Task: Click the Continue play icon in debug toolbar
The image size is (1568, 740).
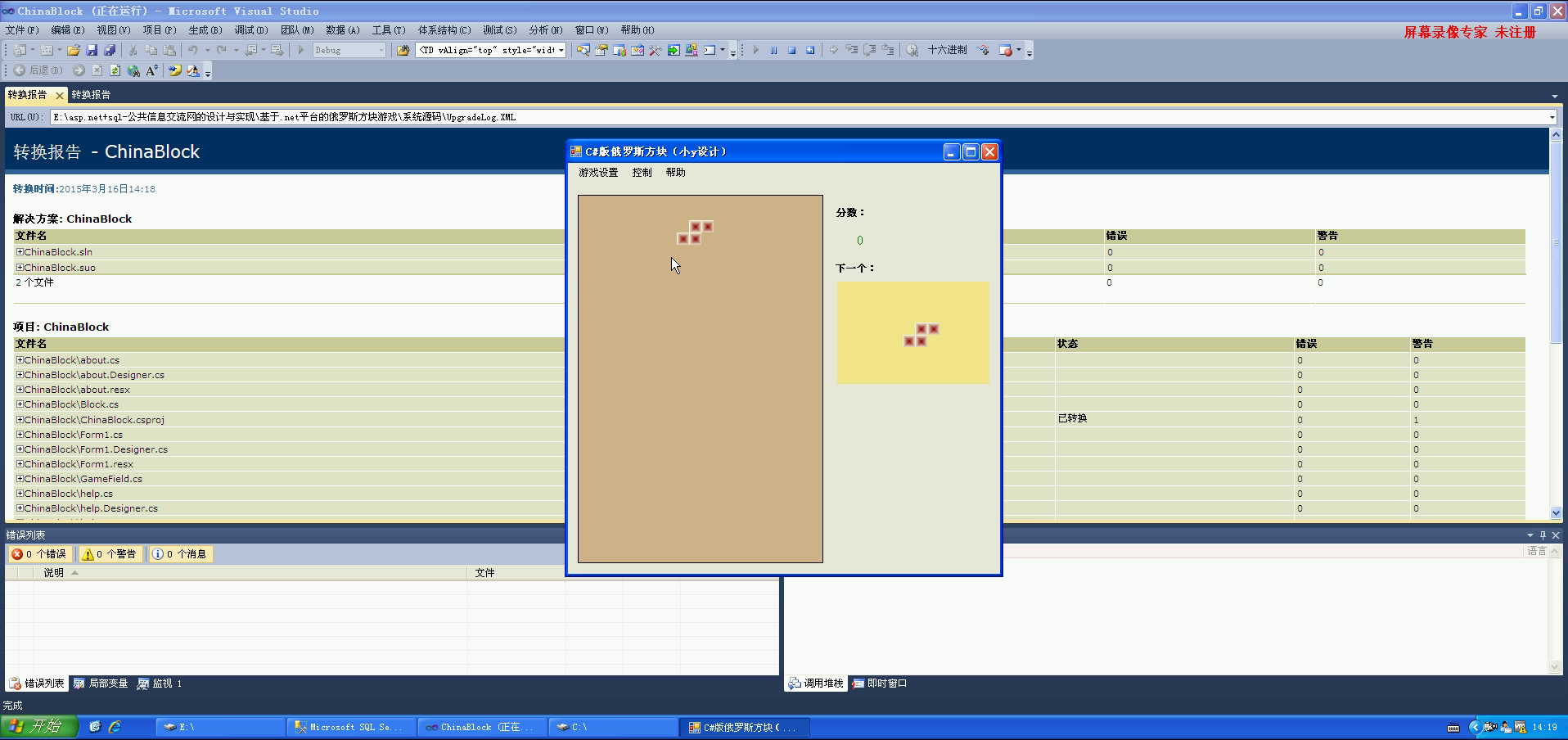Action: (x=756, y=50)
